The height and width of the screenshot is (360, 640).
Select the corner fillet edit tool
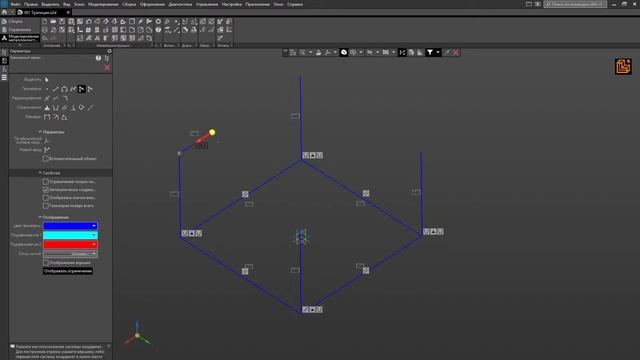point(64,98)
